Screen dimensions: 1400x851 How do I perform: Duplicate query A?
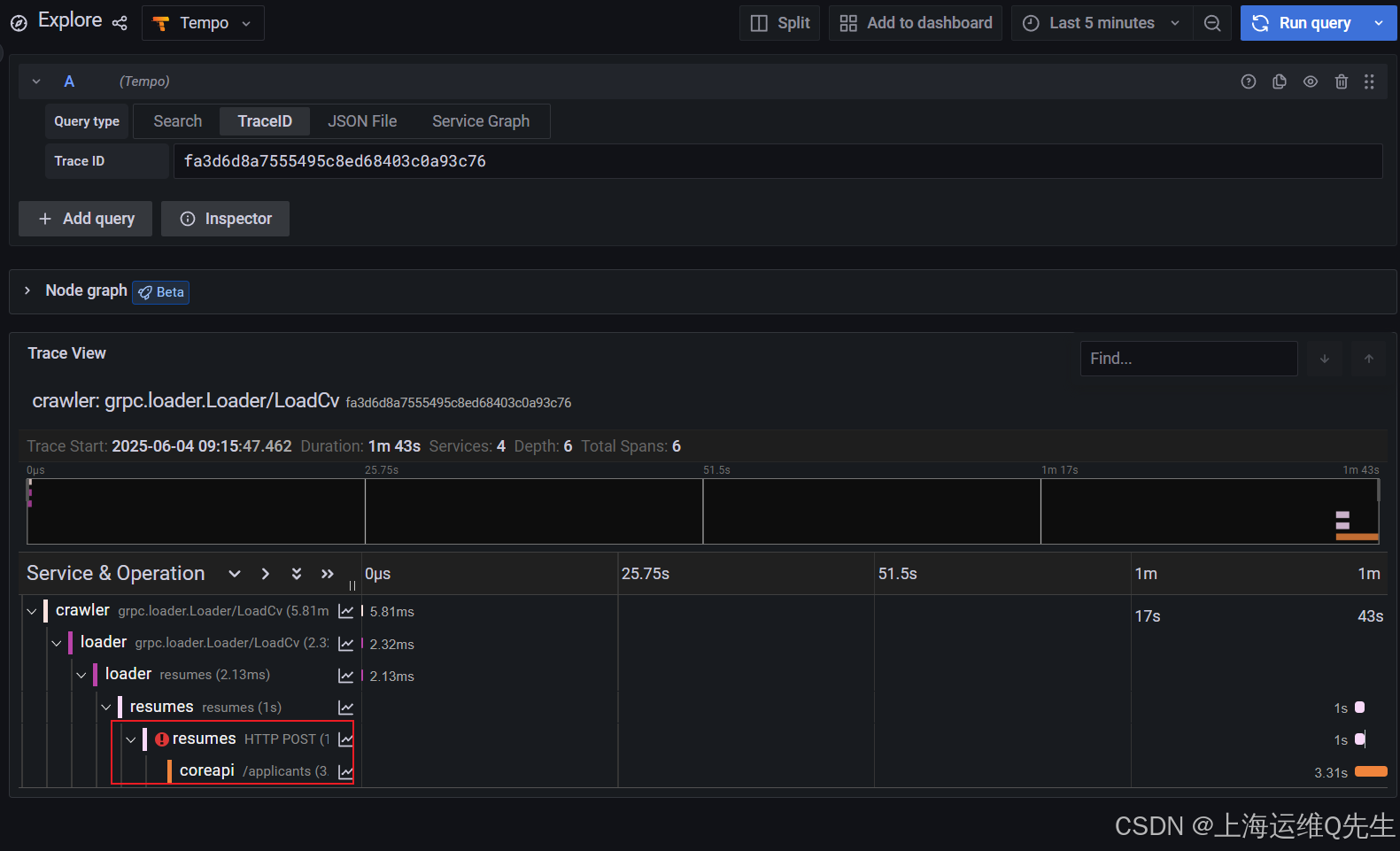[1280, 81]
